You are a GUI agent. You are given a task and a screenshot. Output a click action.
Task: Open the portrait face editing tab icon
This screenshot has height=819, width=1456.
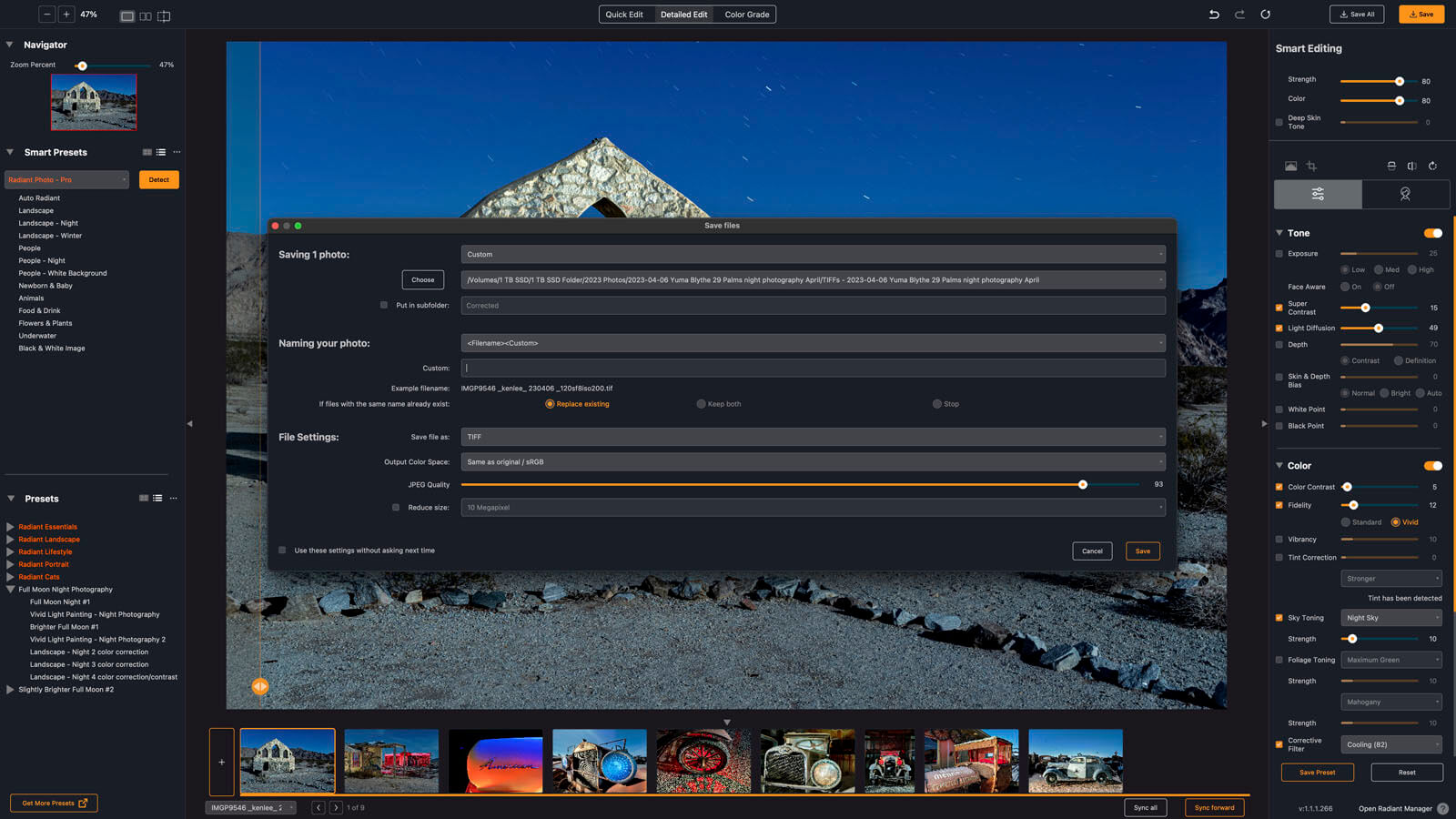pos(1405,194)
